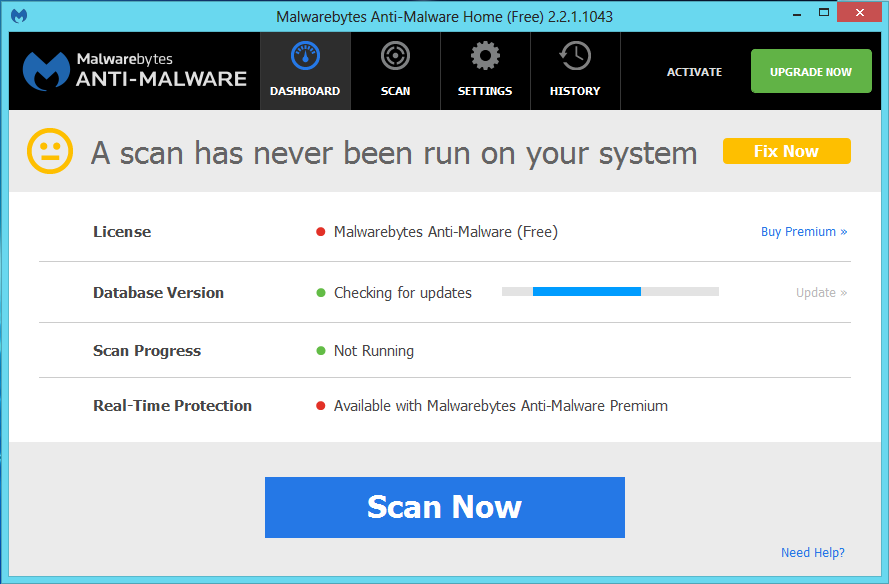The width and height of the screenshot is (889, 584).
Task: Open the Settings gear icon
Action: (485, 56)
